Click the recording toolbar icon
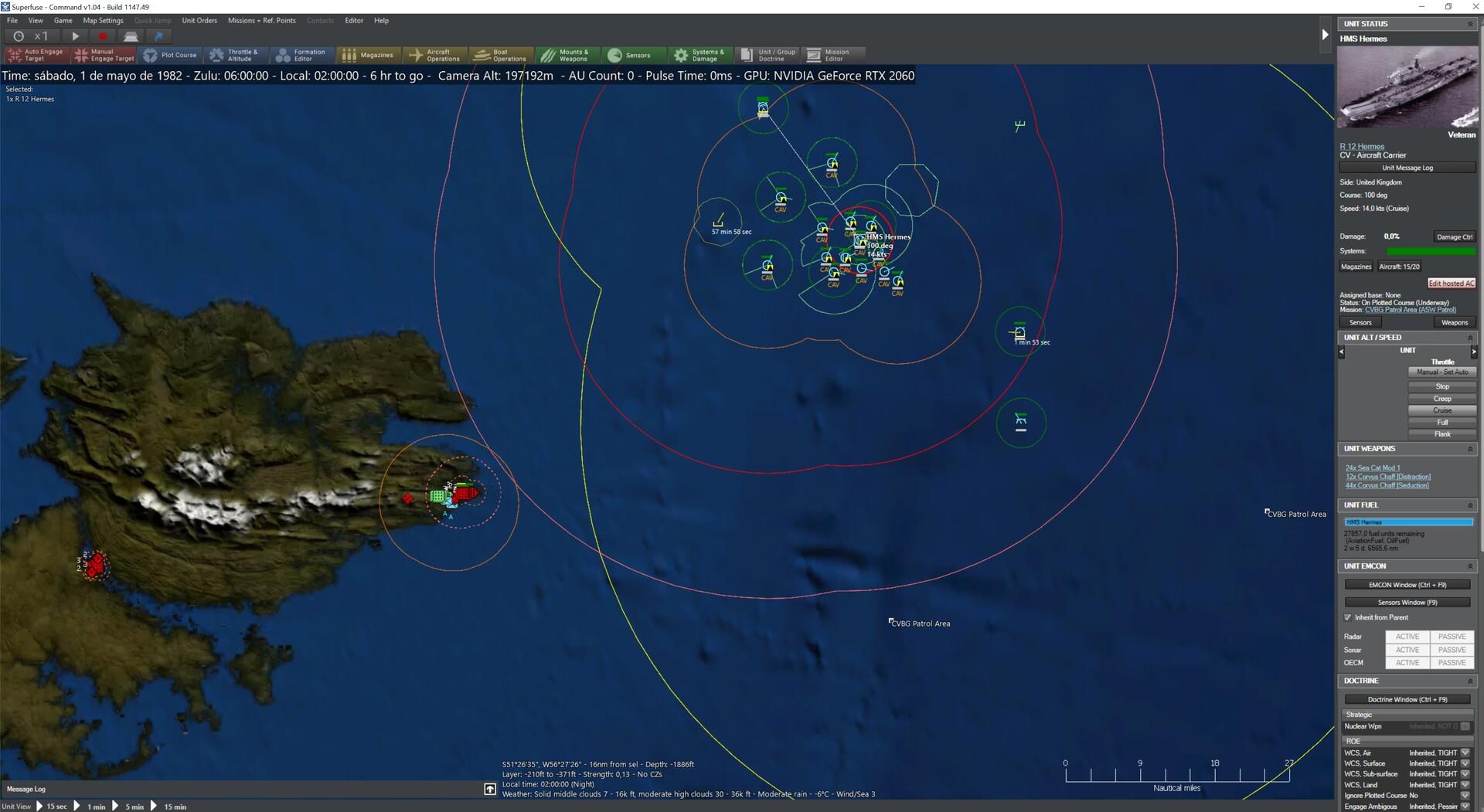Image resolution: width=1484 pixels, height=812 pixels. [103, 36]
